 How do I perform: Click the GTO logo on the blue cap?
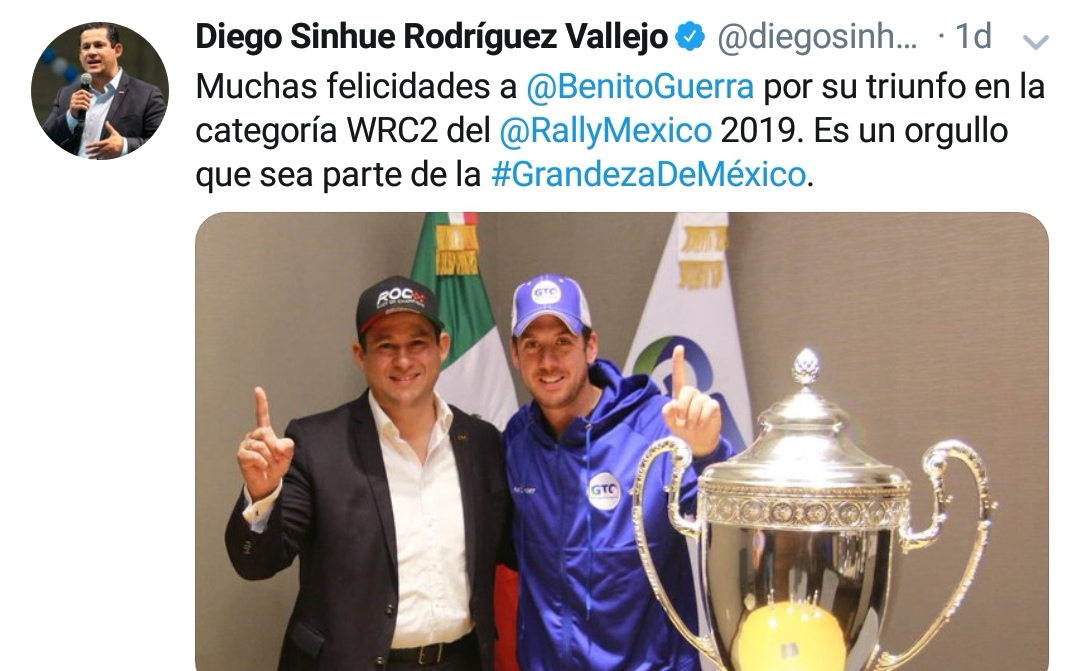pos(546,293)
